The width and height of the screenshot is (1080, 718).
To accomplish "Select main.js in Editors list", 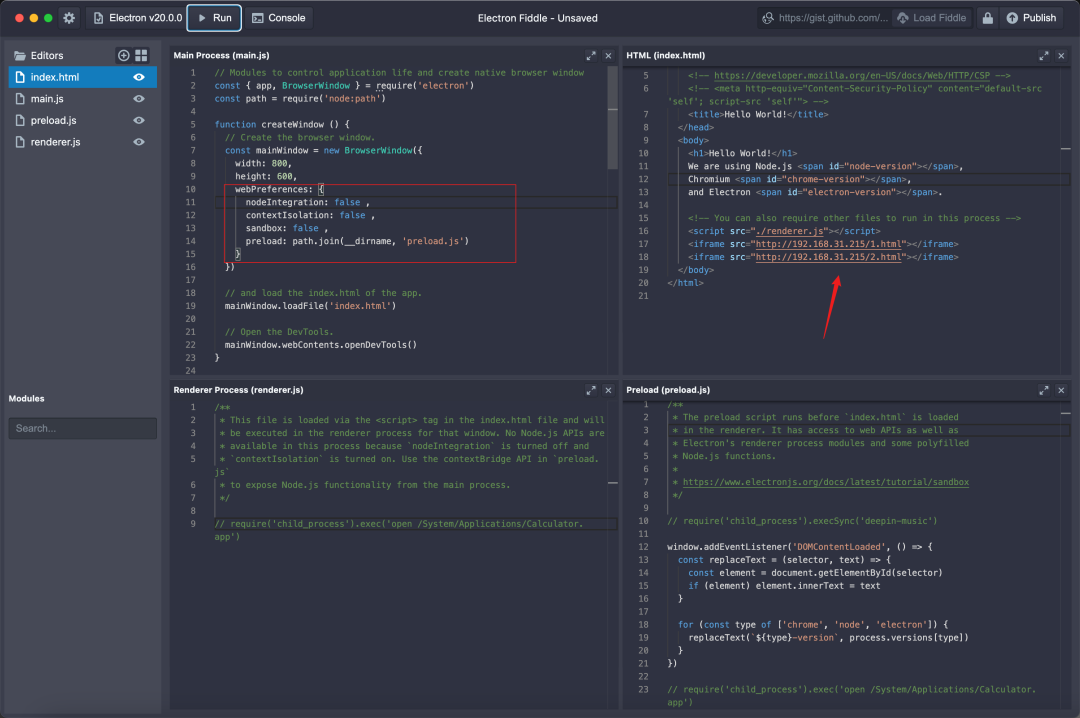I will click(x=83, y=99).
